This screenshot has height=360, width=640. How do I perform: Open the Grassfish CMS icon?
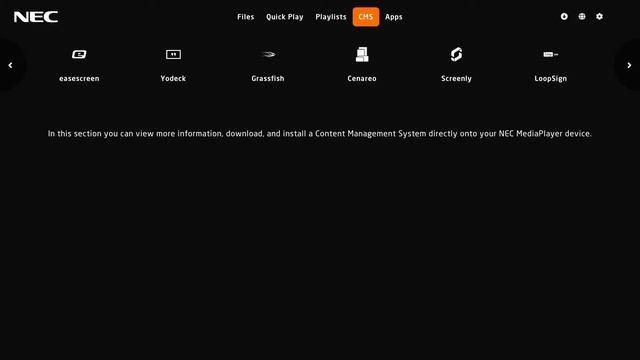pos(268,54)
